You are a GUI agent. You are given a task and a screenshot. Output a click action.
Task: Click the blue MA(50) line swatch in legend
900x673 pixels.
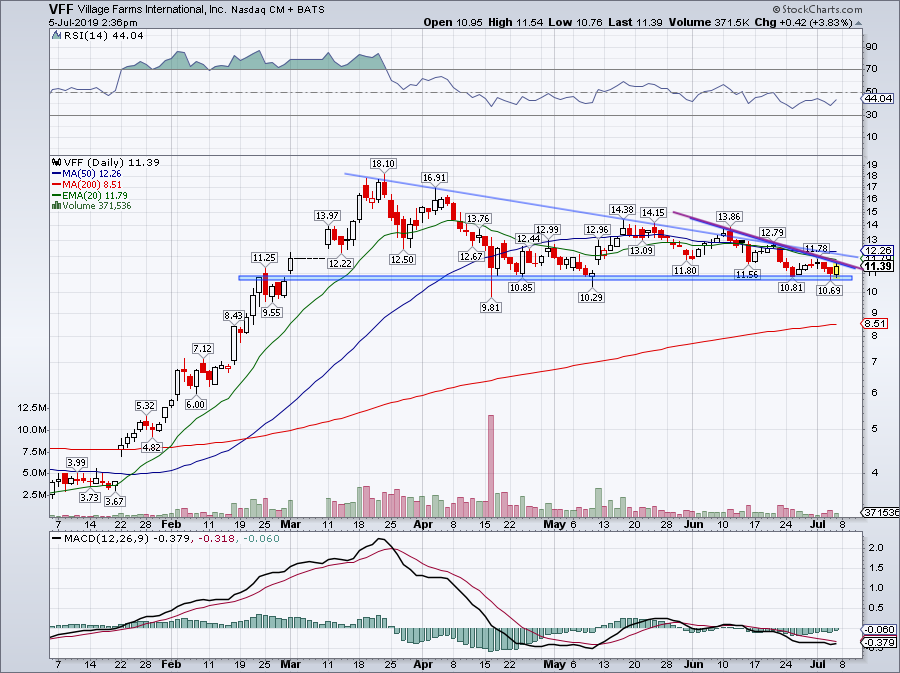[x=56, y=174]
